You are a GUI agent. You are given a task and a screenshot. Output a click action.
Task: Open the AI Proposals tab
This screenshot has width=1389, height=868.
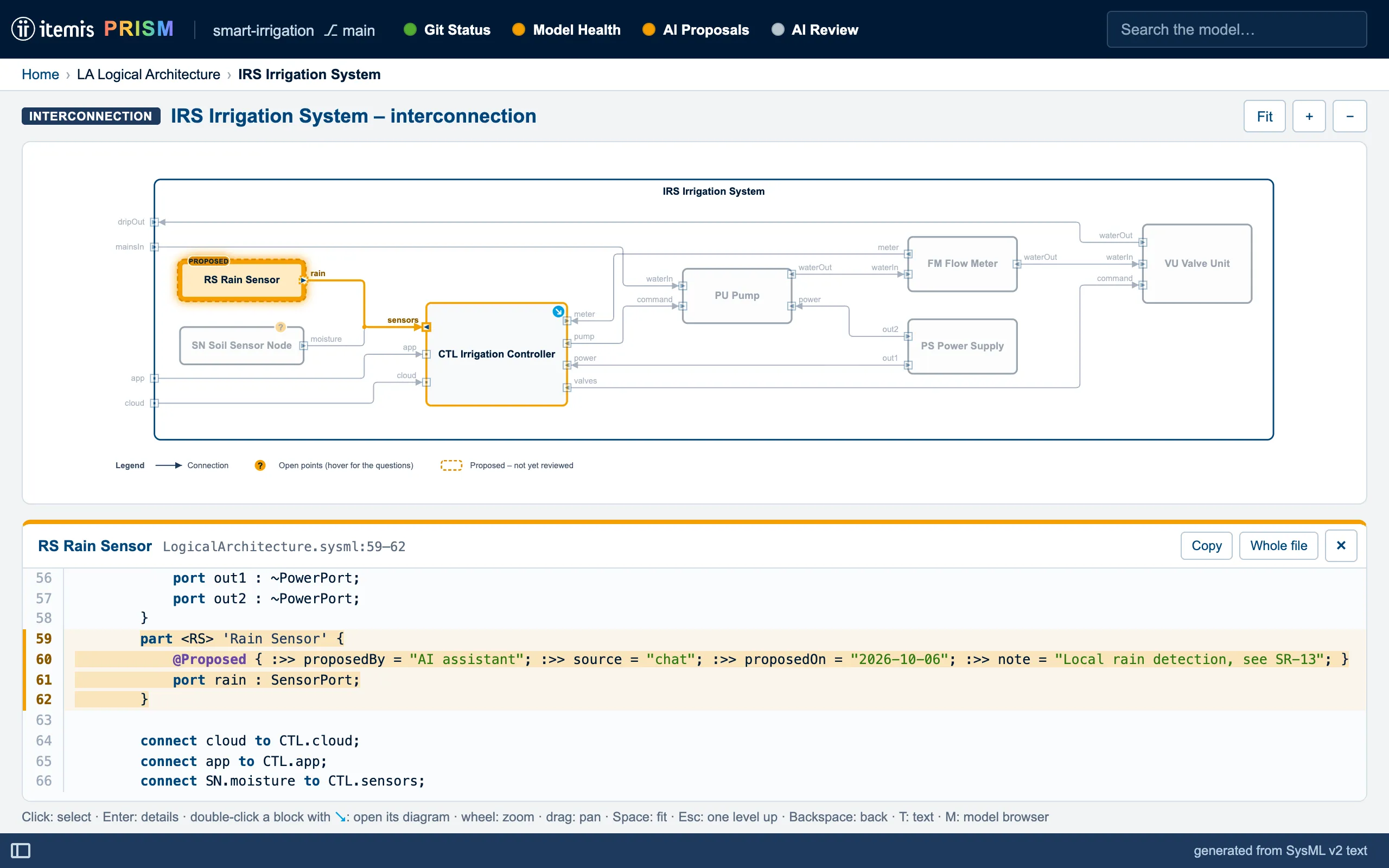(696, 30)
